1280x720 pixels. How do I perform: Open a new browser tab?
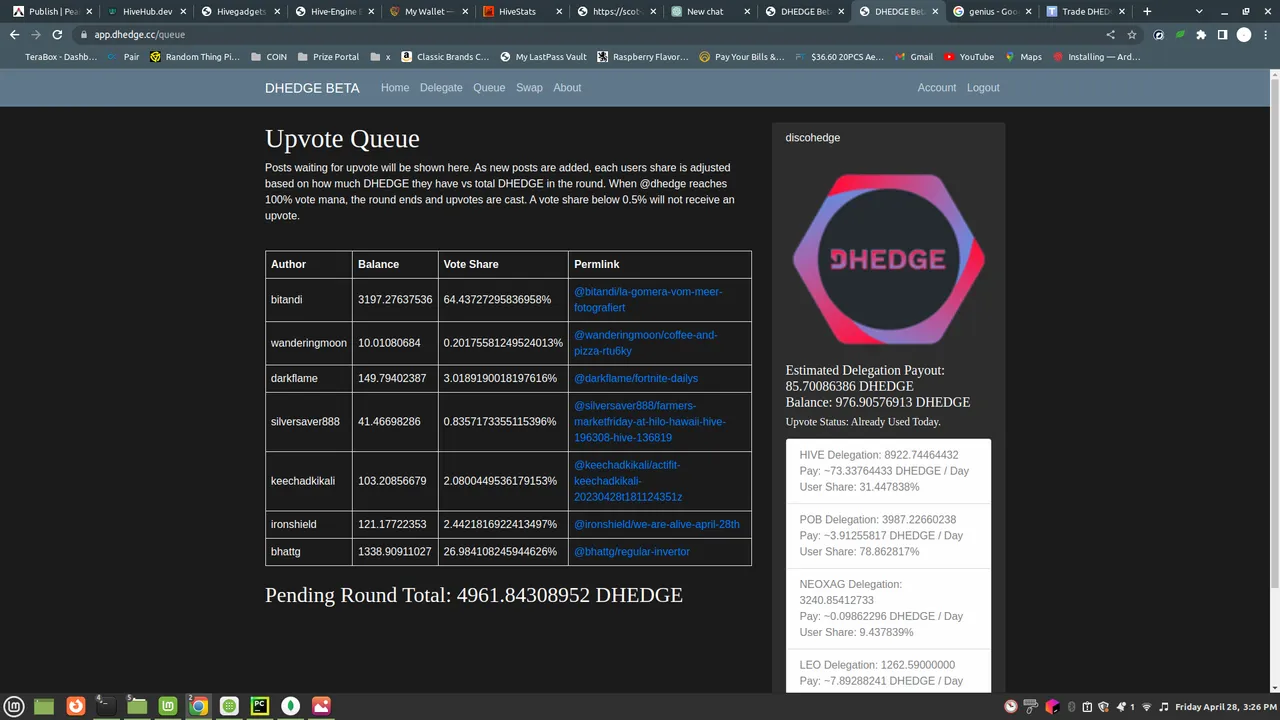pyautogui.click(x=1147, y=11)
